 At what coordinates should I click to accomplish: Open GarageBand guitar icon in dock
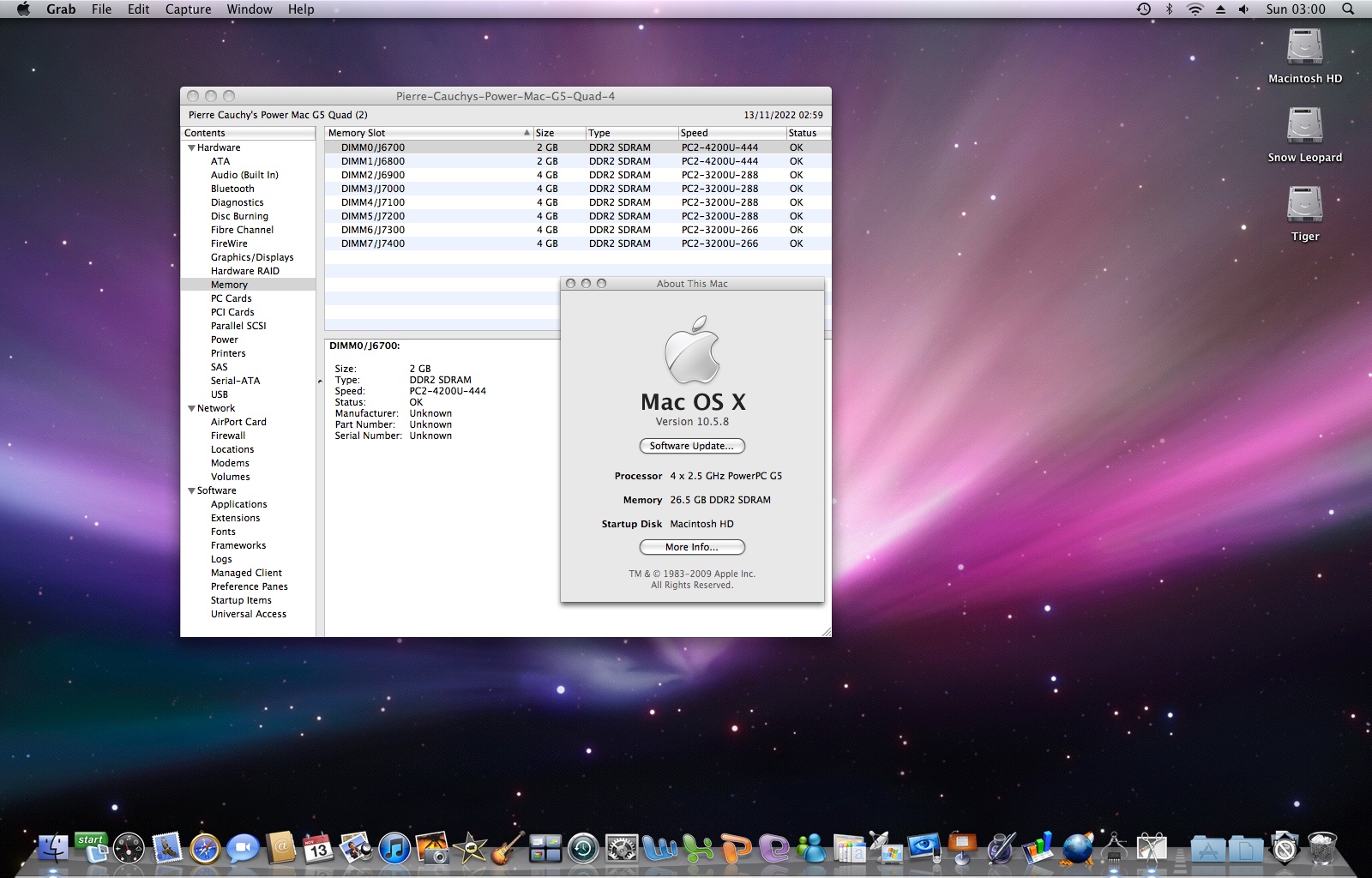pyautogui.click(x=508, y=849)
